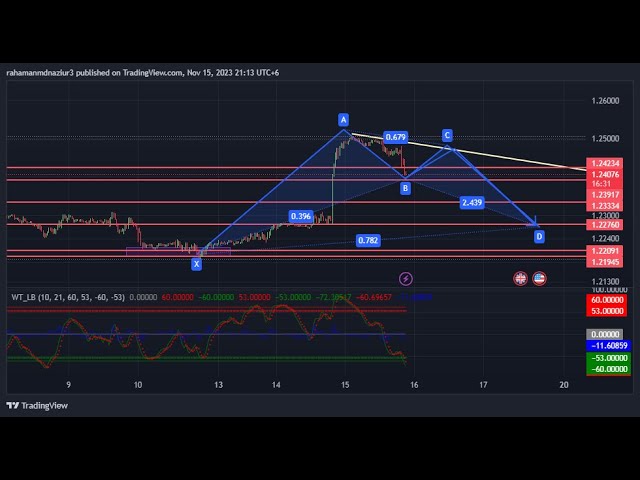Click the 0.396 ratio label

[x=300, y=216]
